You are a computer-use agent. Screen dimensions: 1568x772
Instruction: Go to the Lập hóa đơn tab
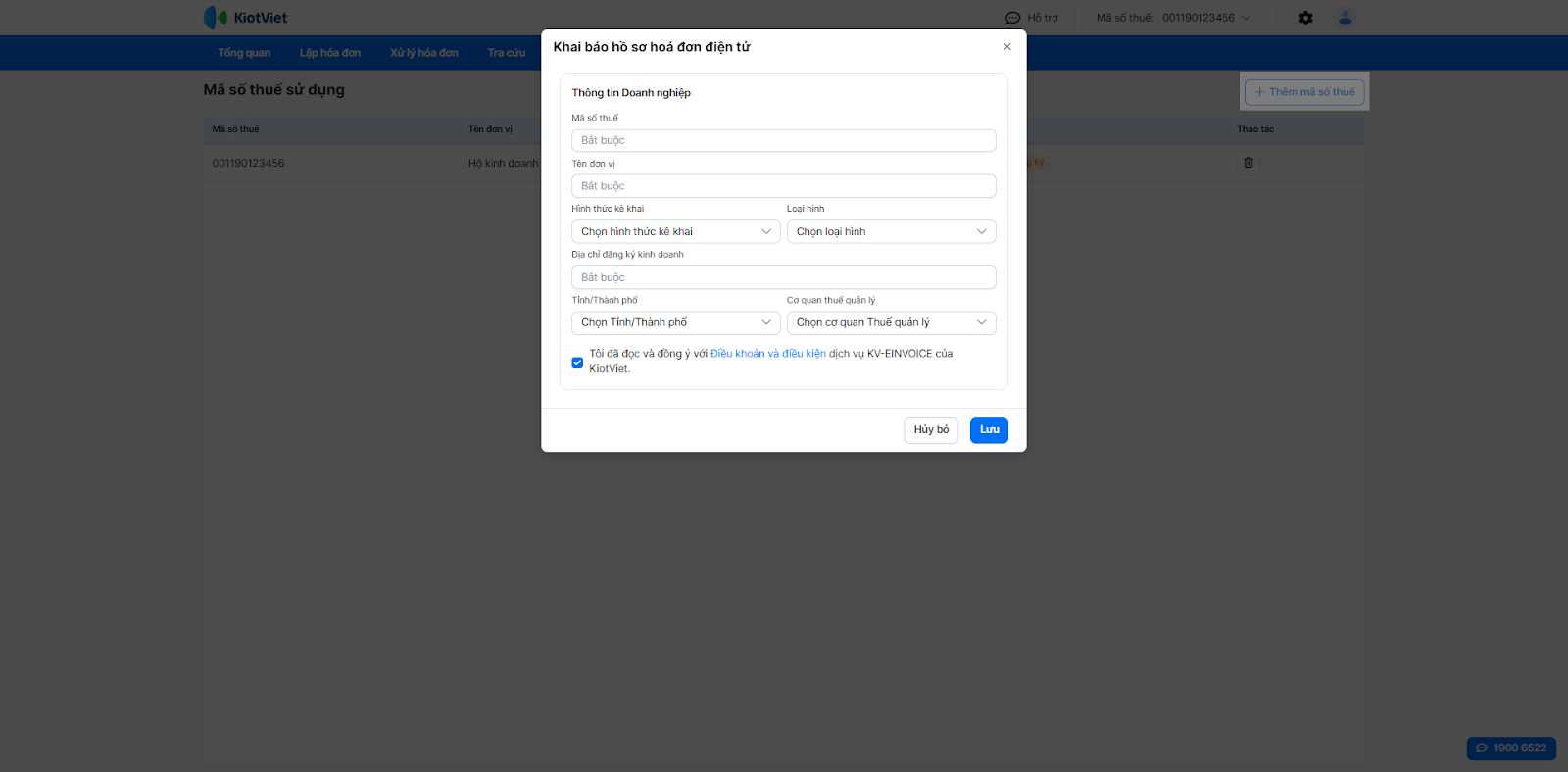(330, 53)
